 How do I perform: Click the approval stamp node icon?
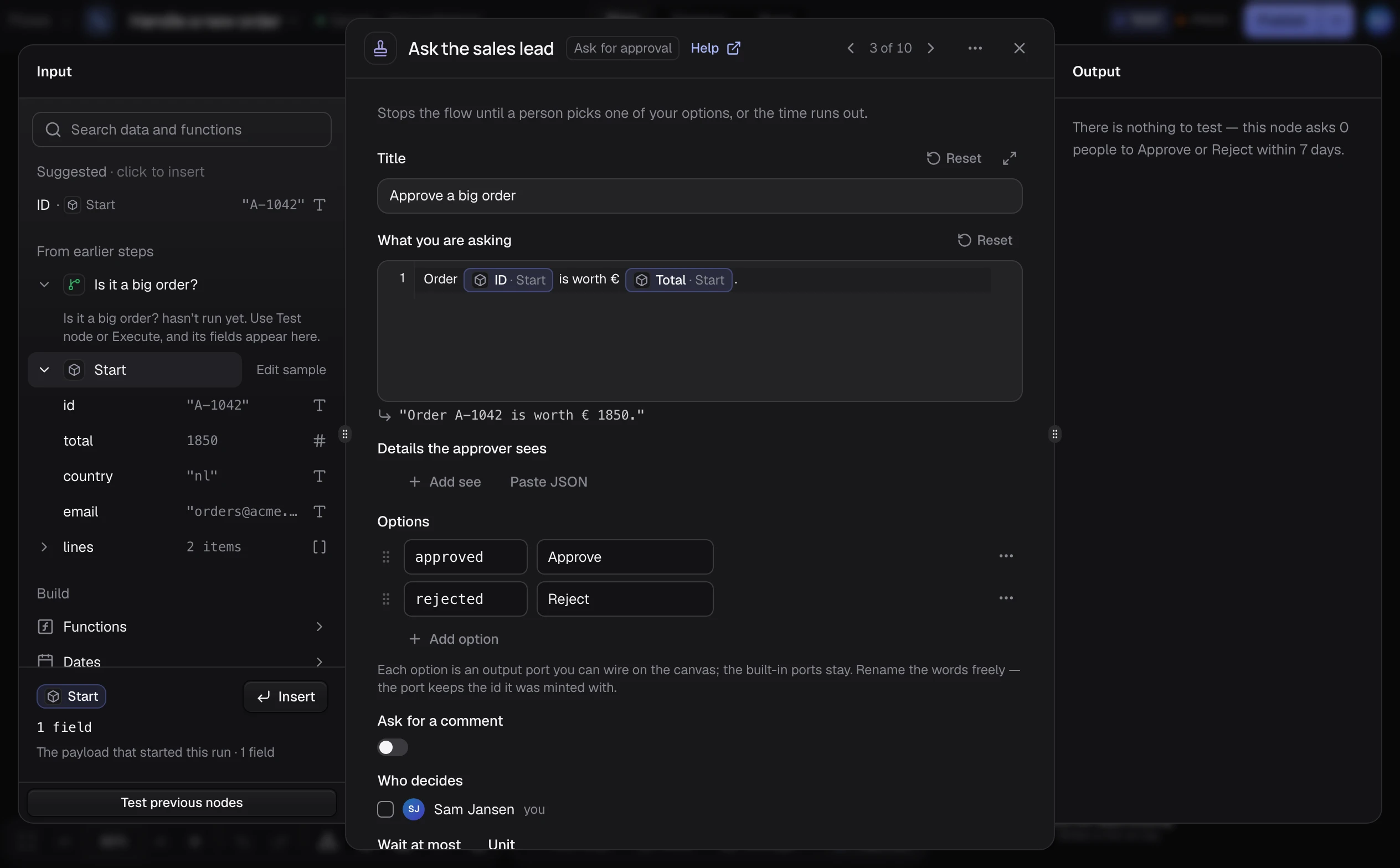coord(380,48)
